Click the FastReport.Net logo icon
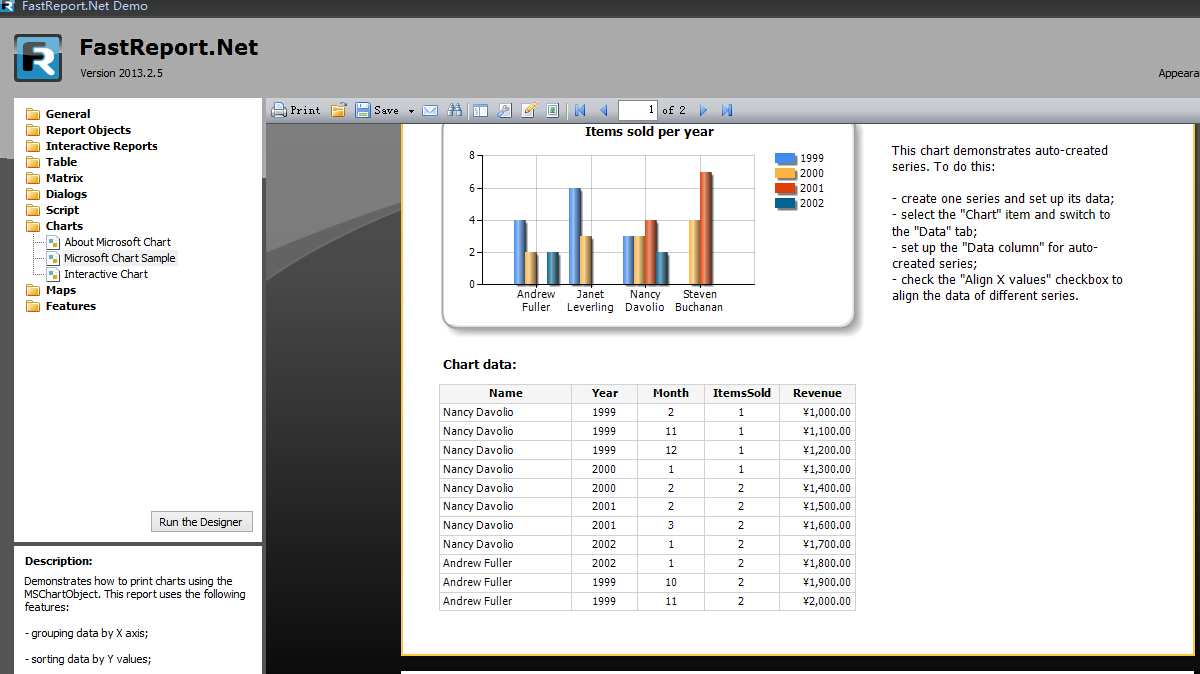This screenshot has height=674, width=1200. tap(38, 58)
